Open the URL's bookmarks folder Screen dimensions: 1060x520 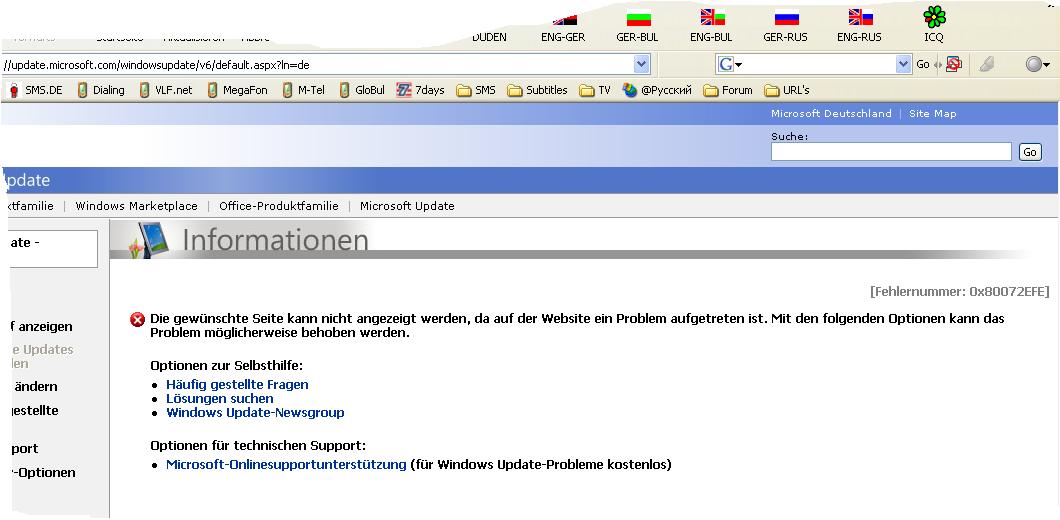[x=787, y=90]
